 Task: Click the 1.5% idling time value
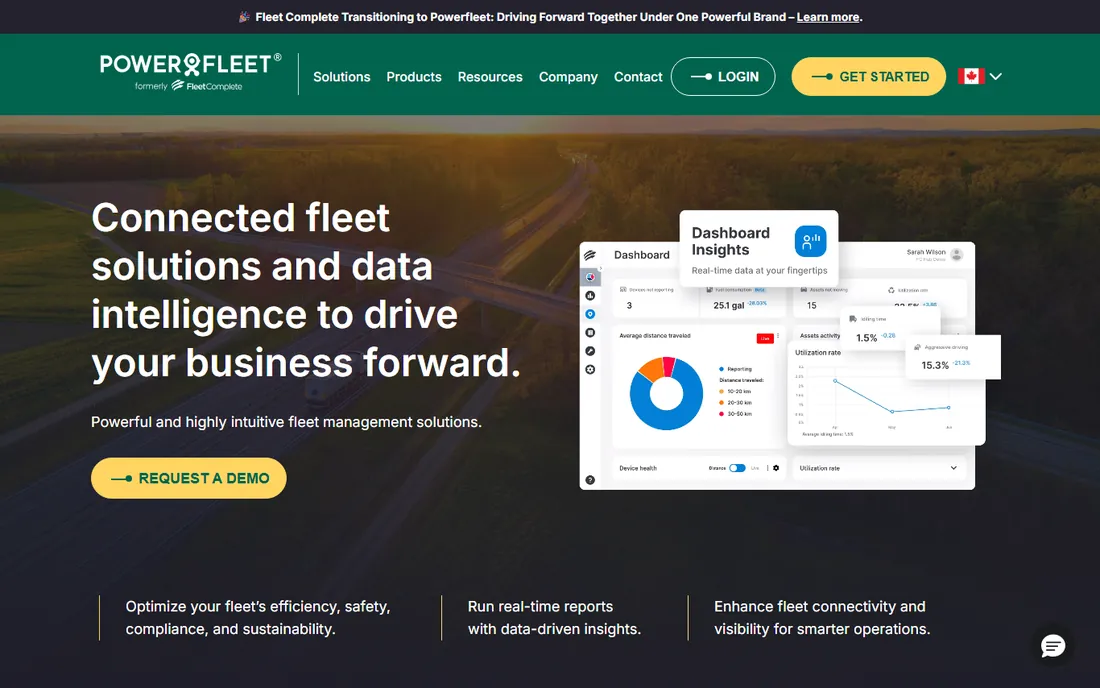click(x=866, y=338)
